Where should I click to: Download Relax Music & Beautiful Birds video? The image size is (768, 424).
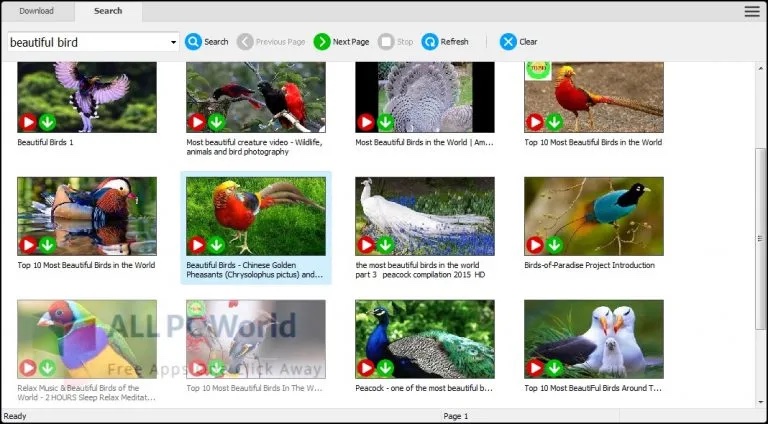coord(48,368)
